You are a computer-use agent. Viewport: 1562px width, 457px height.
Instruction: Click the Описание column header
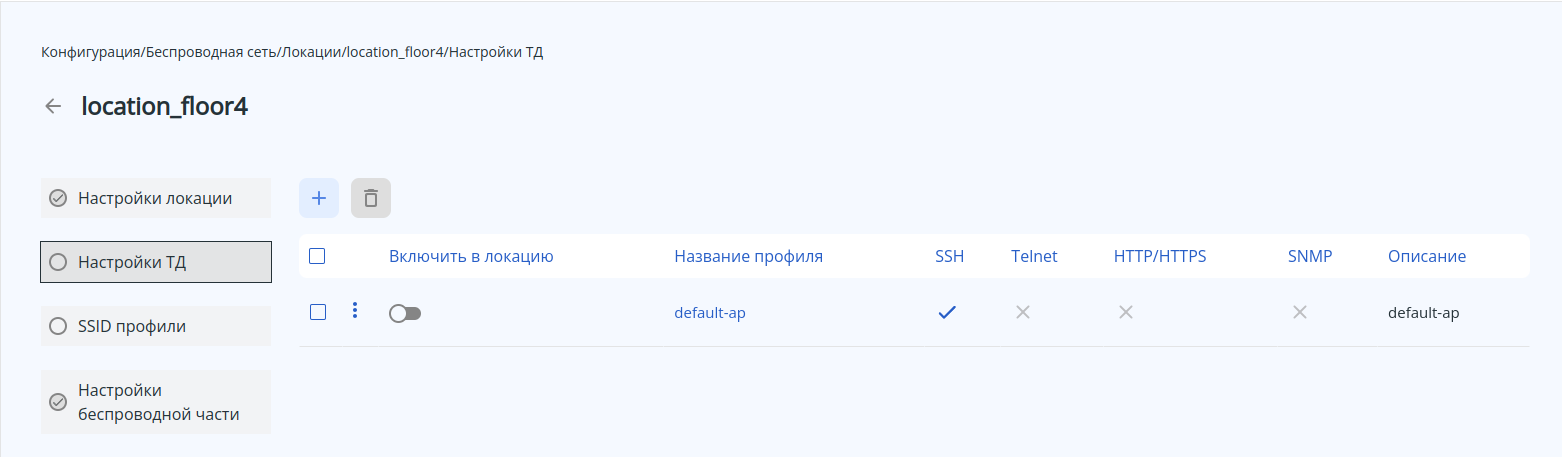1426,256
